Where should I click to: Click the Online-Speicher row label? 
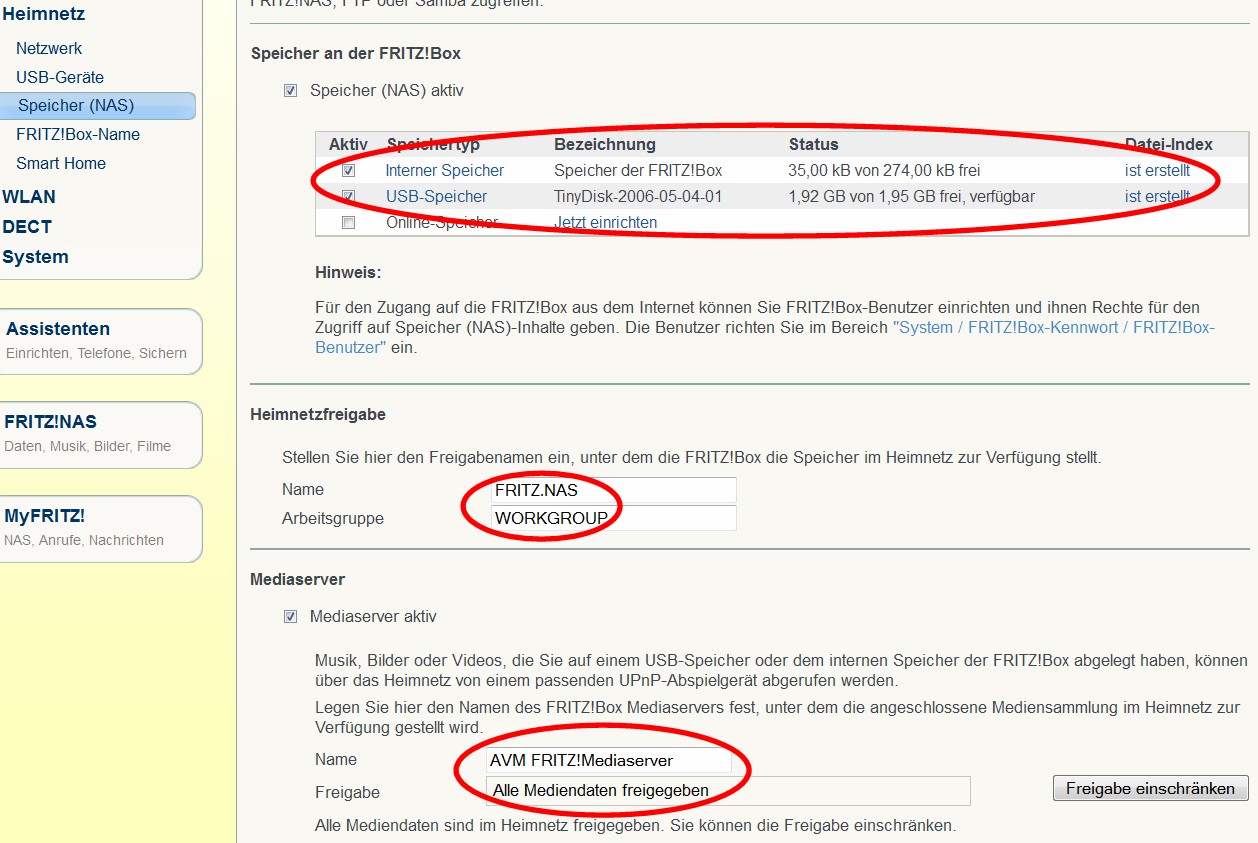point(442,223)
